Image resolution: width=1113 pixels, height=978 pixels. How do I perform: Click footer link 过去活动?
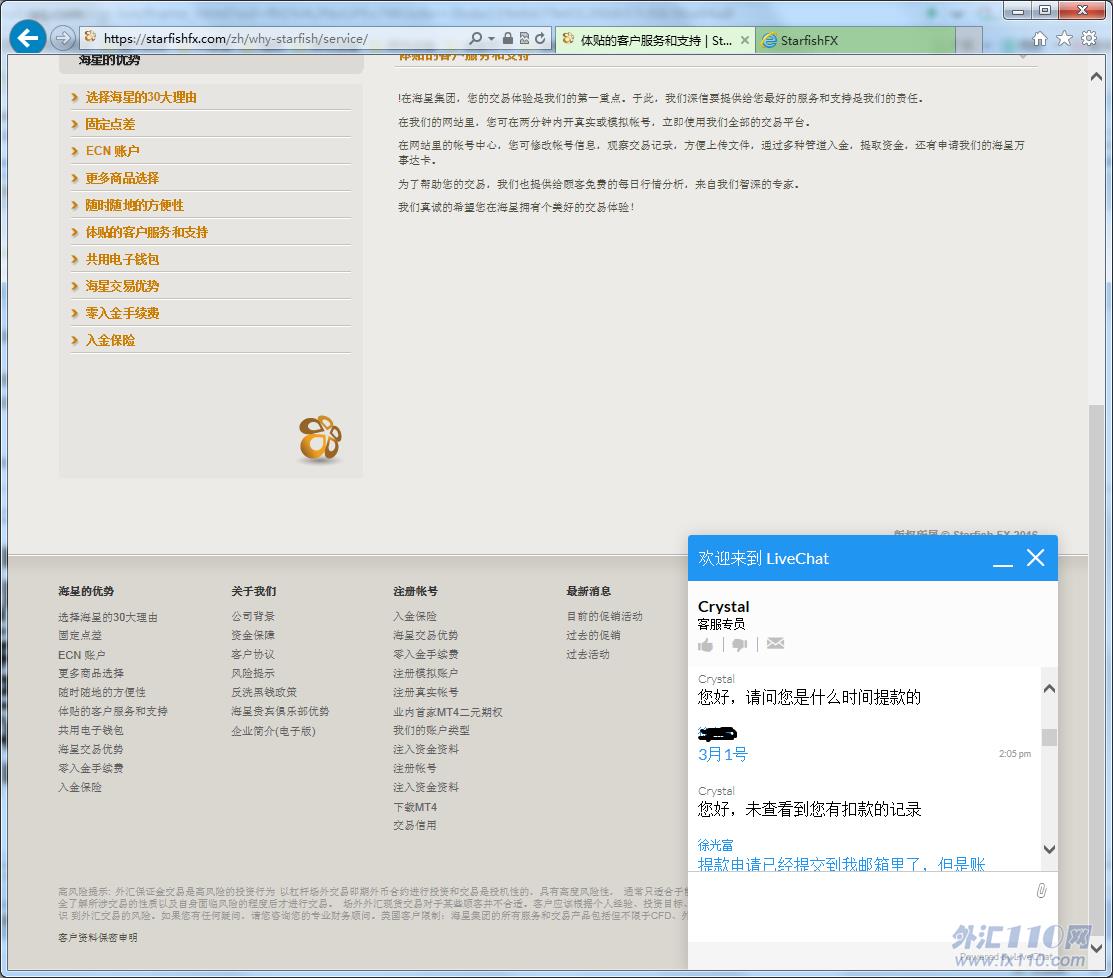[588, 654]
